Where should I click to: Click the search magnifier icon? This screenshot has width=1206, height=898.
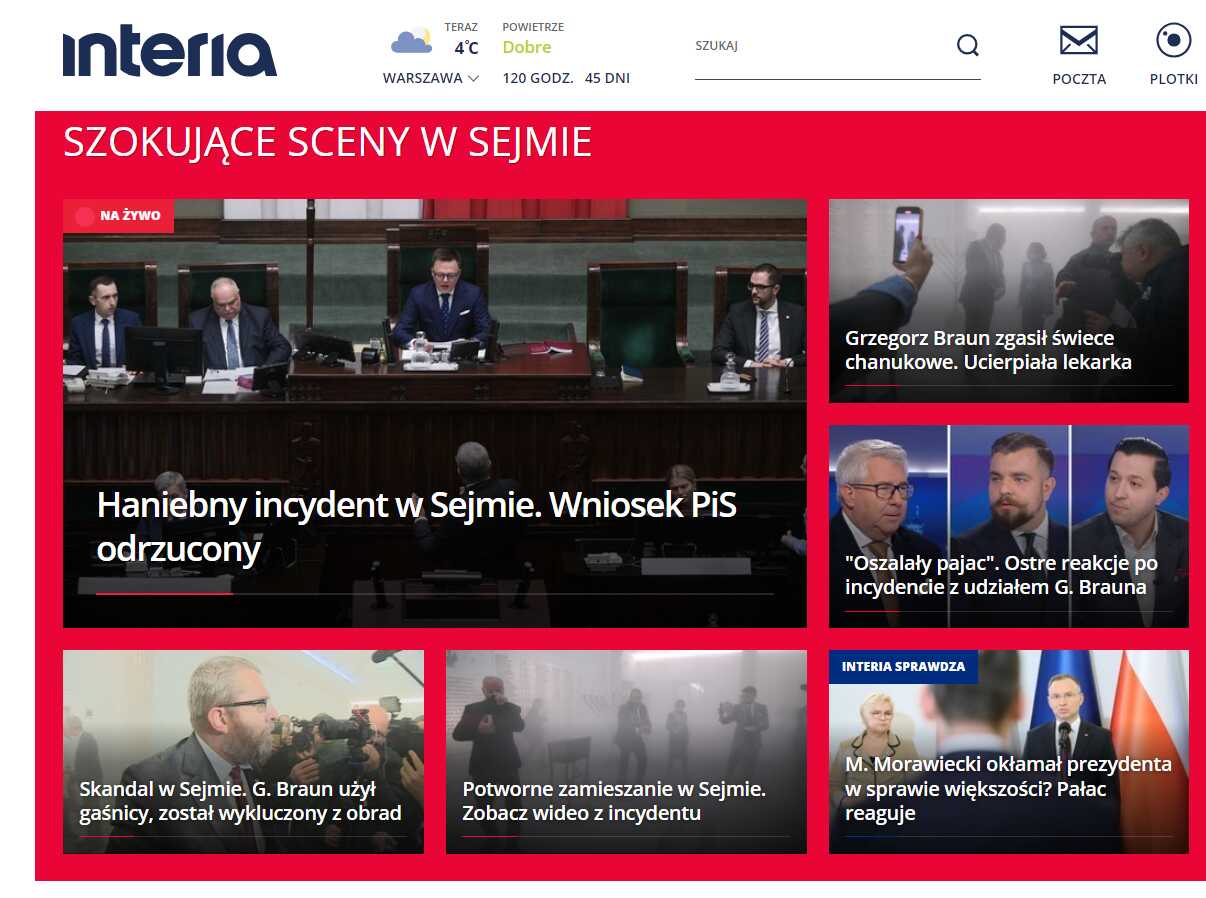(967, 46)
